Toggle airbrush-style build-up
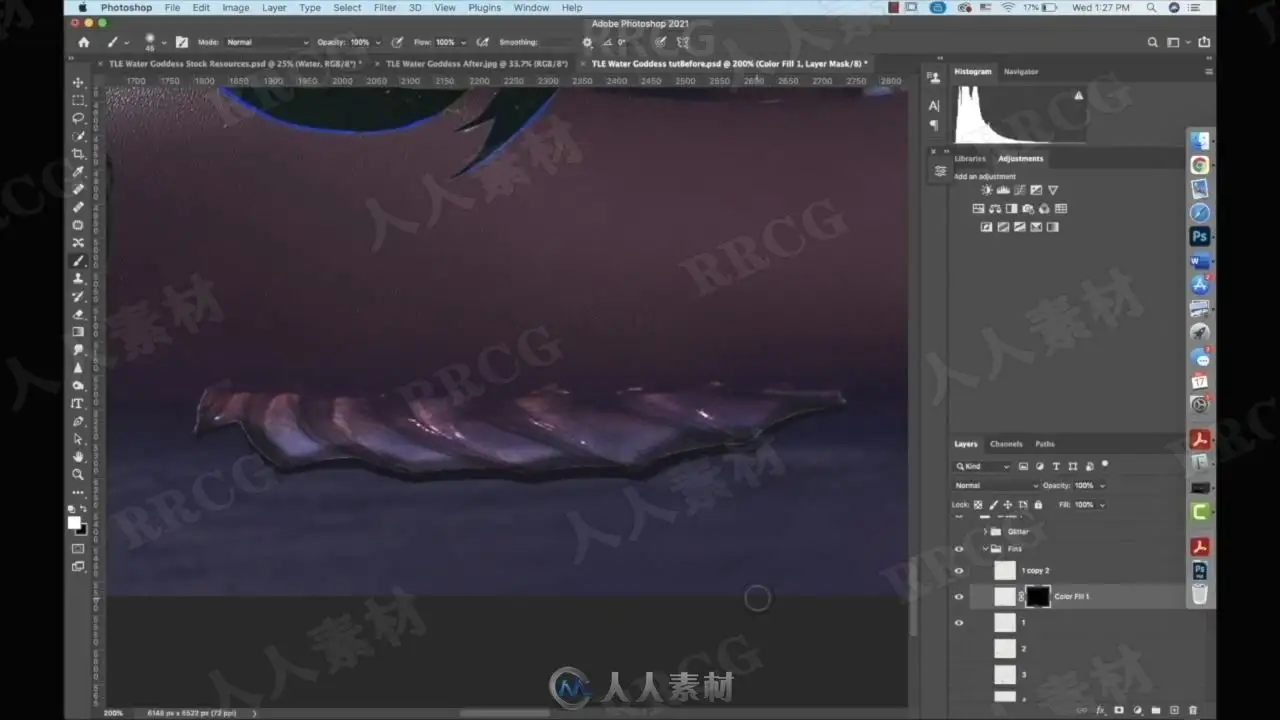 [483, 42]
